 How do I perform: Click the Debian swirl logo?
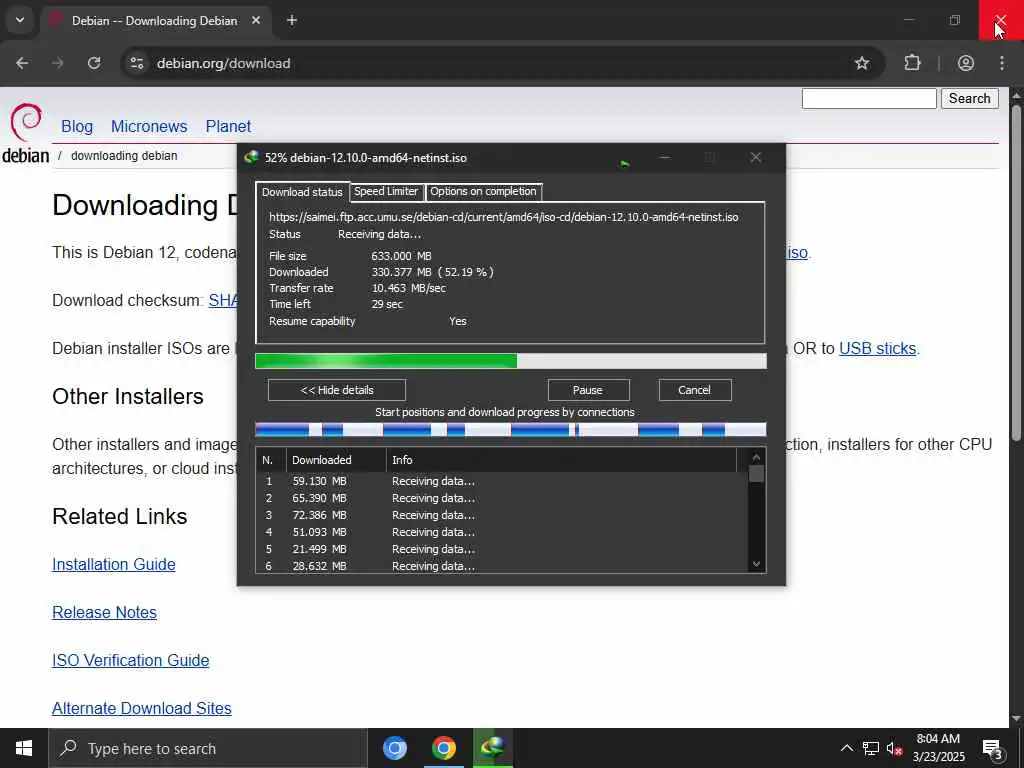(26, 122)
